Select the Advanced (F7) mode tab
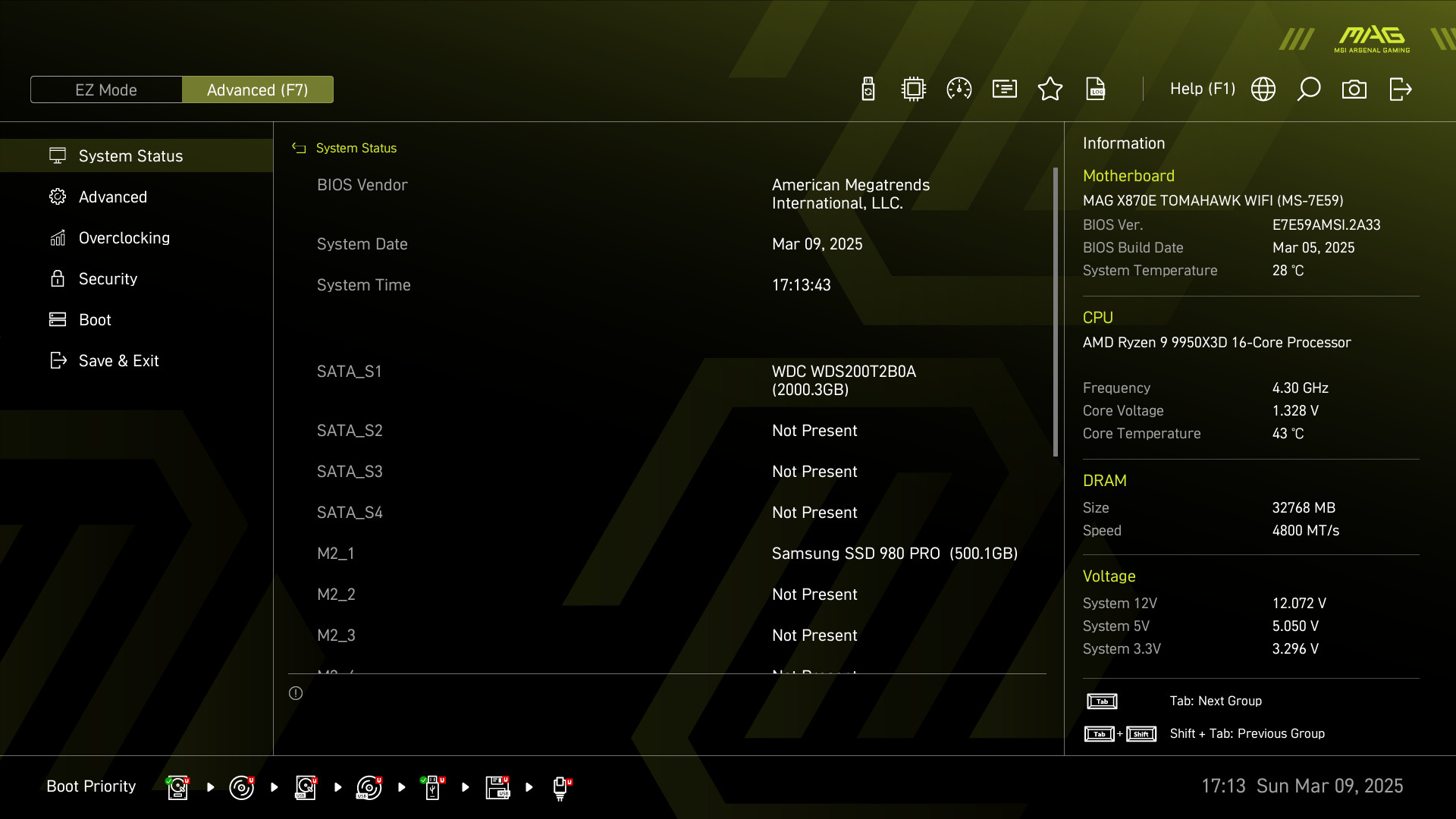This screenshot has height=819, width=1456. pyautogui.click(x=258, y=89)
